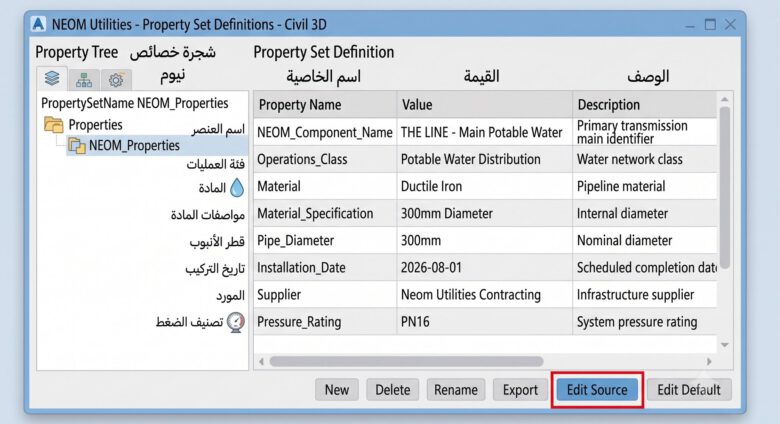Click the فئة العمليات label in tree

pos(215,164)
